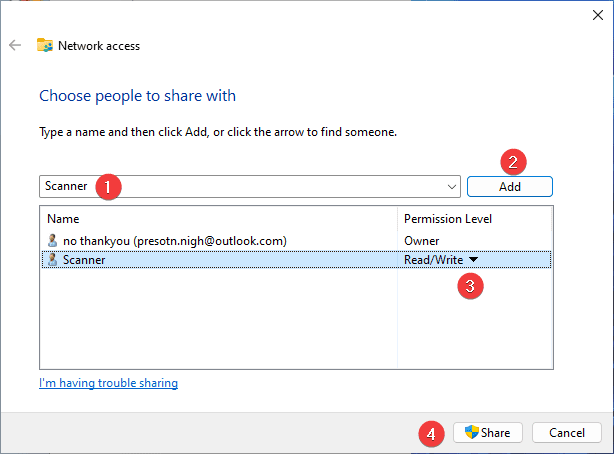Close the Network access dialog
The width and height of the screenshot is (614, 454).
pyautogui.click(x=597, y=14)
